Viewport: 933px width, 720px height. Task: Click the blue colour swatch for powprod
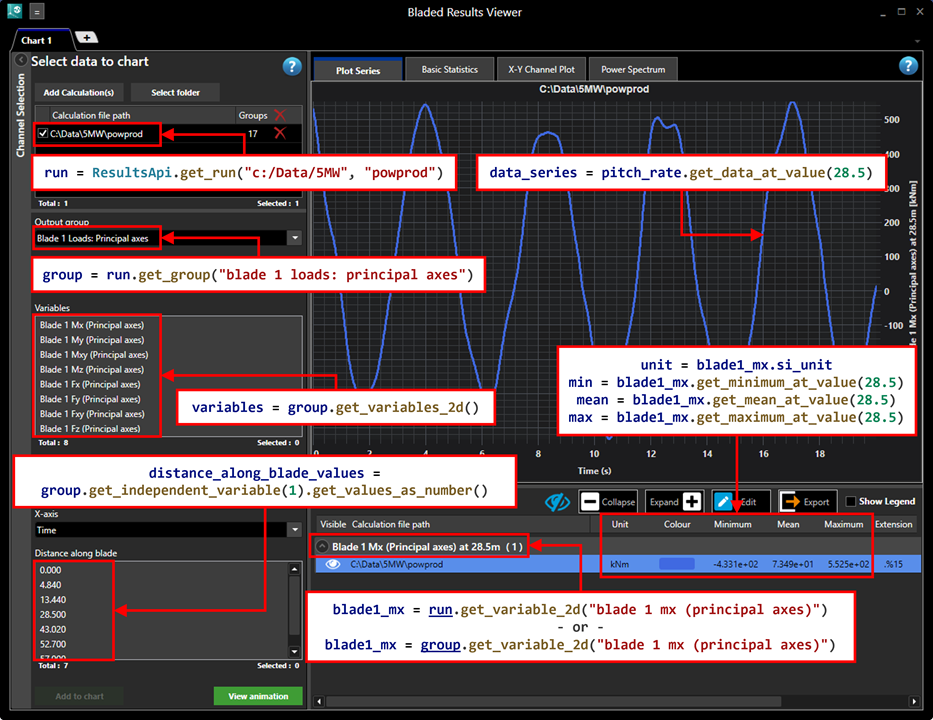[x=676, y=565]
